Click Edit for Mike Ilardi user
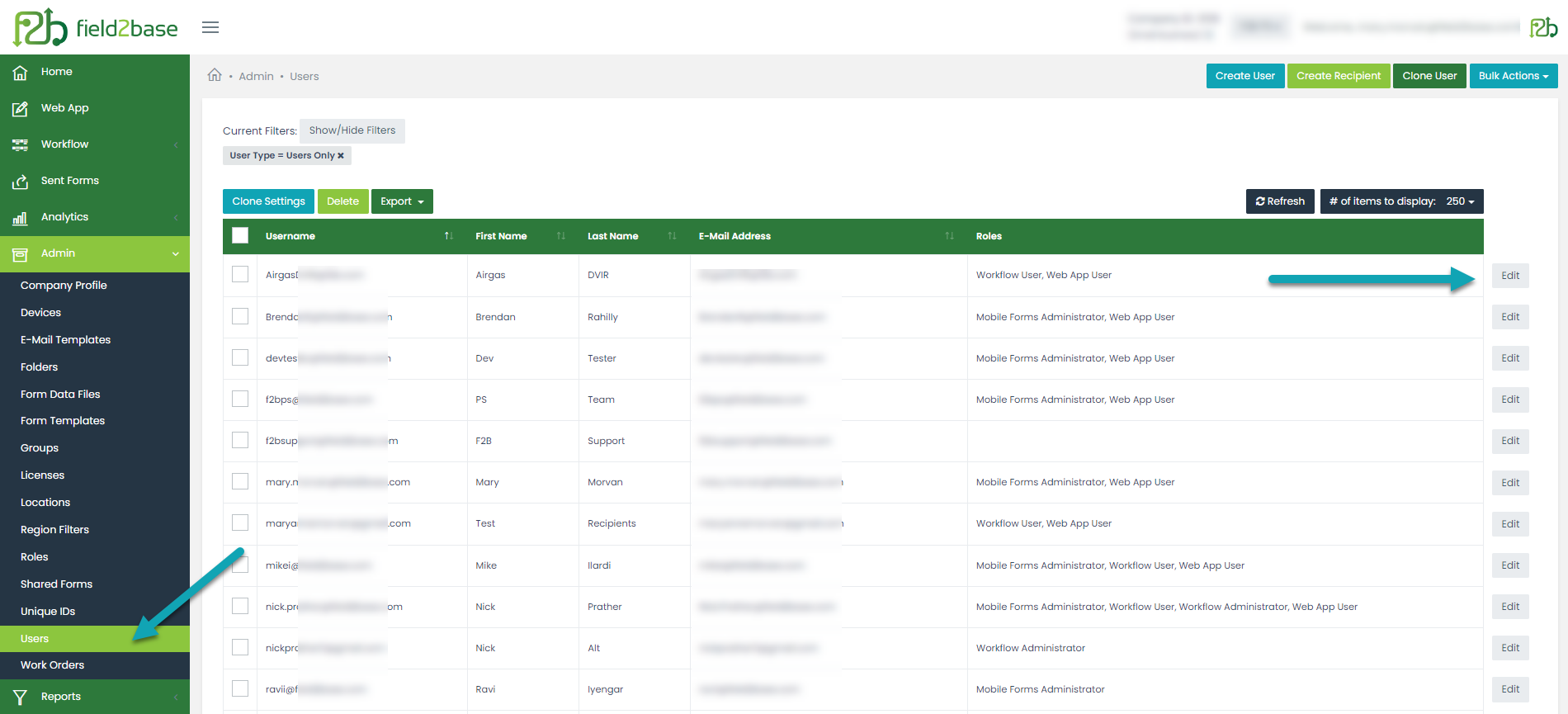1568x714 pixels. click(1510, 565)
